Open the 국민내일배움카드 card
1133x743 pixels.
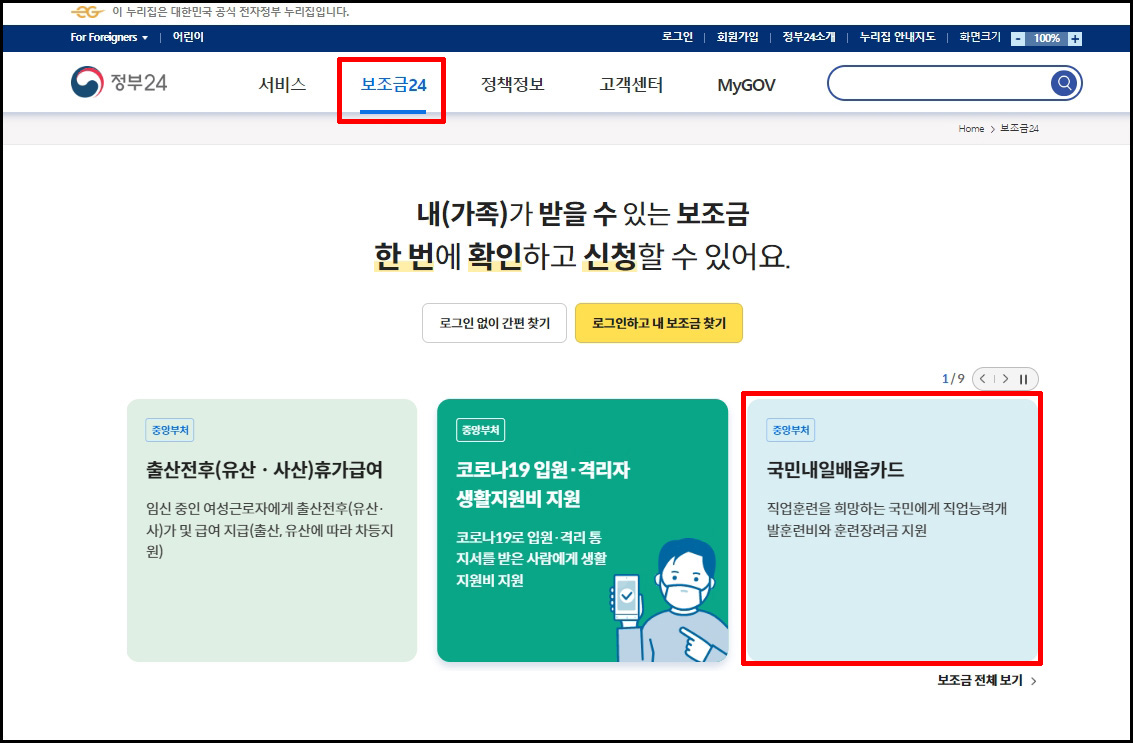(892, 531)
